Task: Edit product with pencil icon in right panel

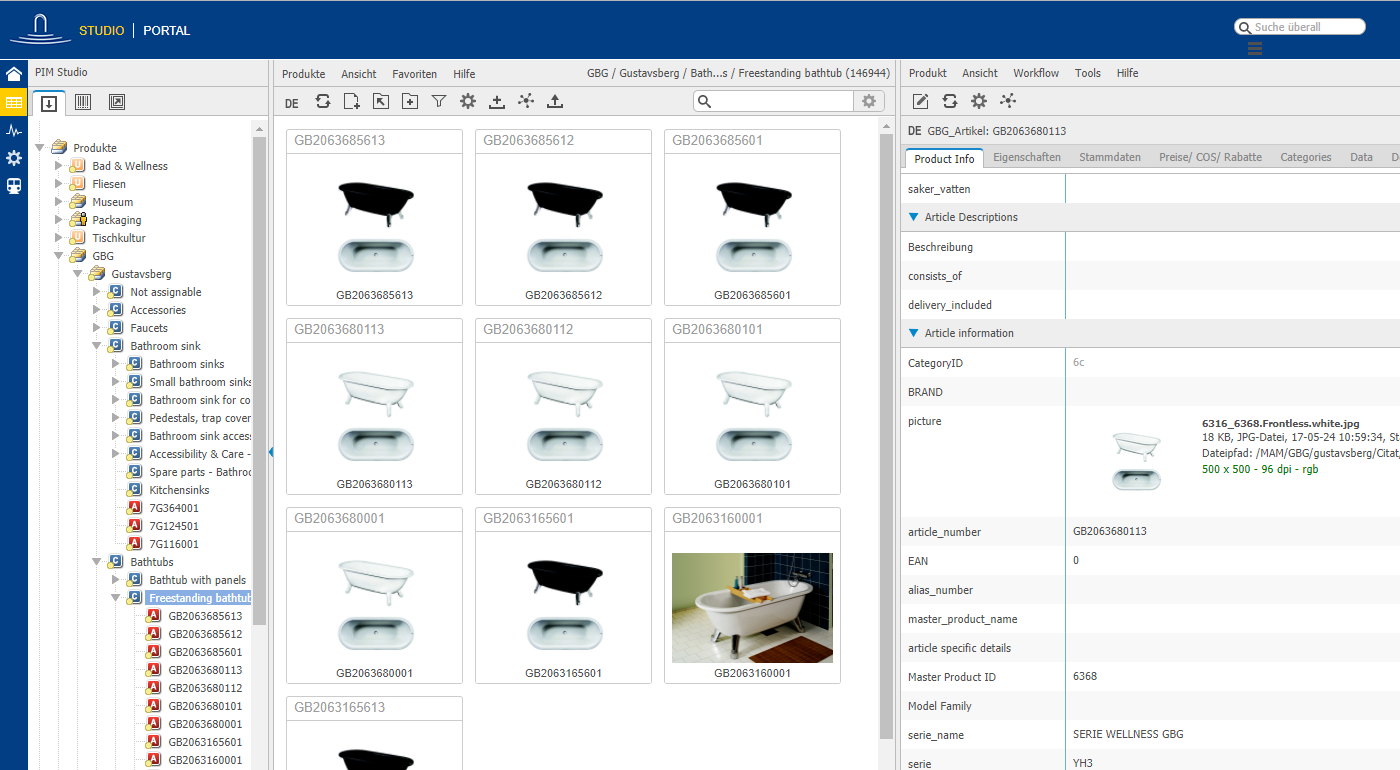Action: click(x=921, y=101)
